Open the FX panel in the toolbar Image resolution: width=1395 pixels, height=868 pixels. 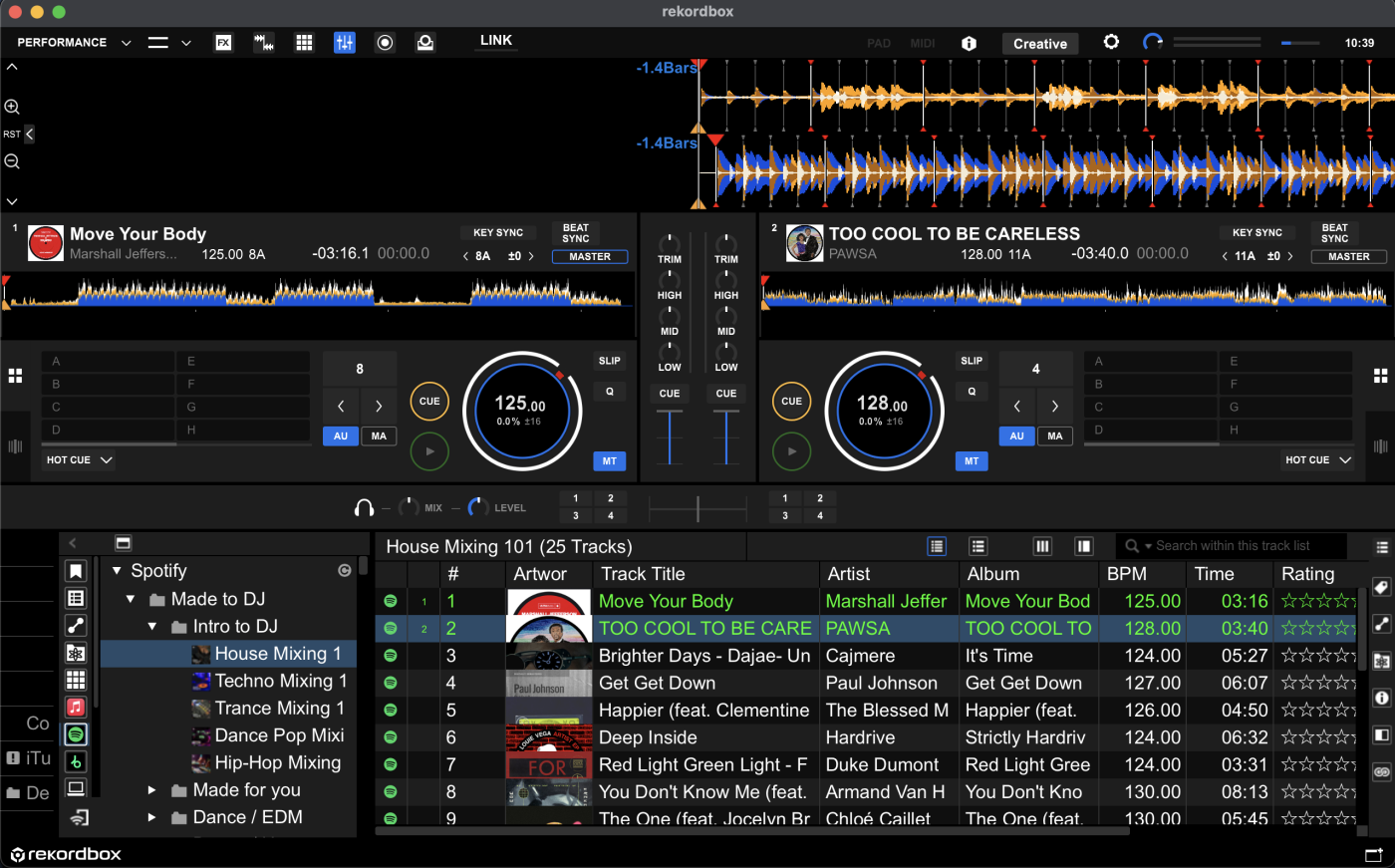[x=224, y=43]
